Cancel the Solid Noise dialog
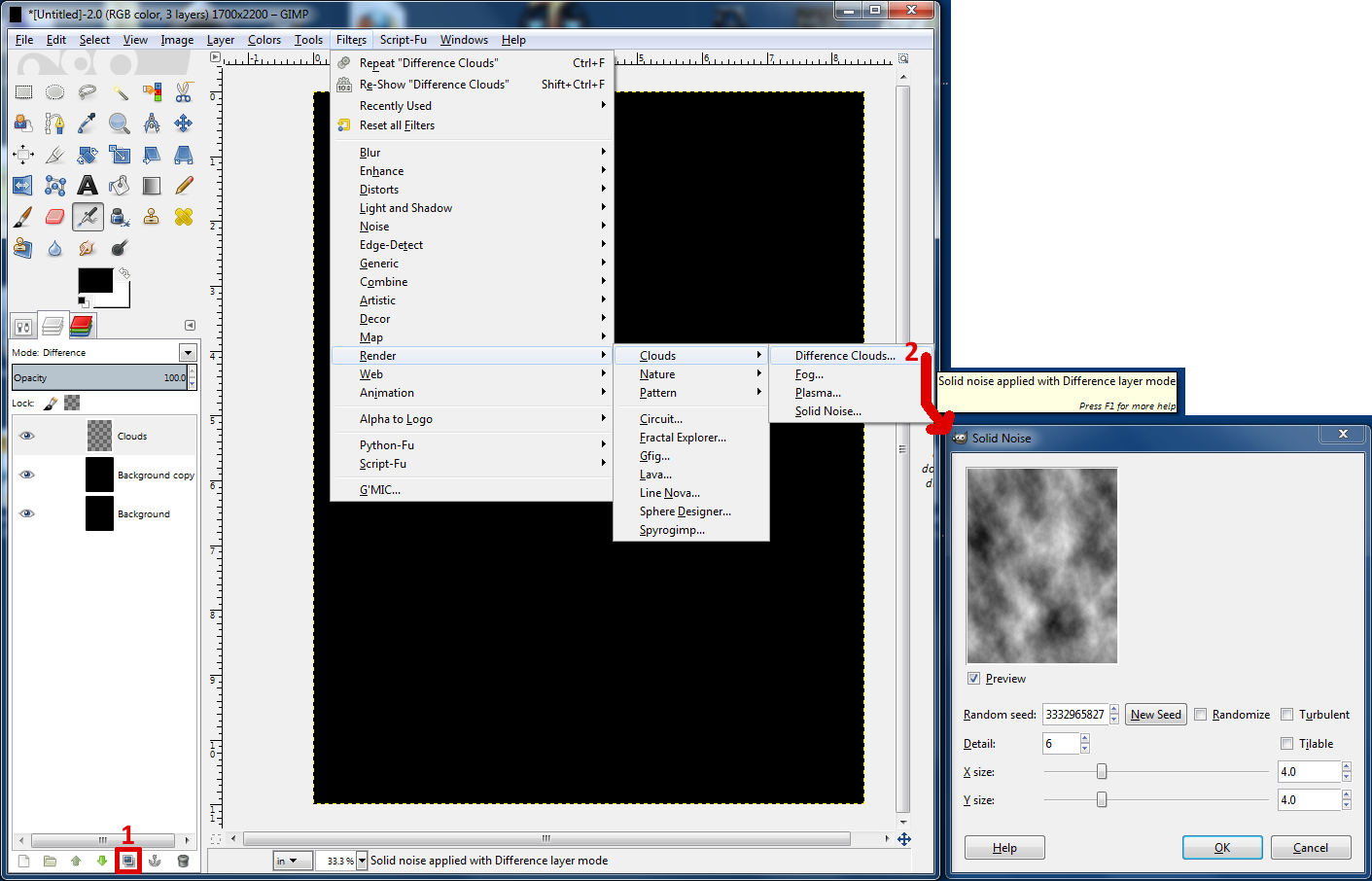 [x=1311, y=848]
